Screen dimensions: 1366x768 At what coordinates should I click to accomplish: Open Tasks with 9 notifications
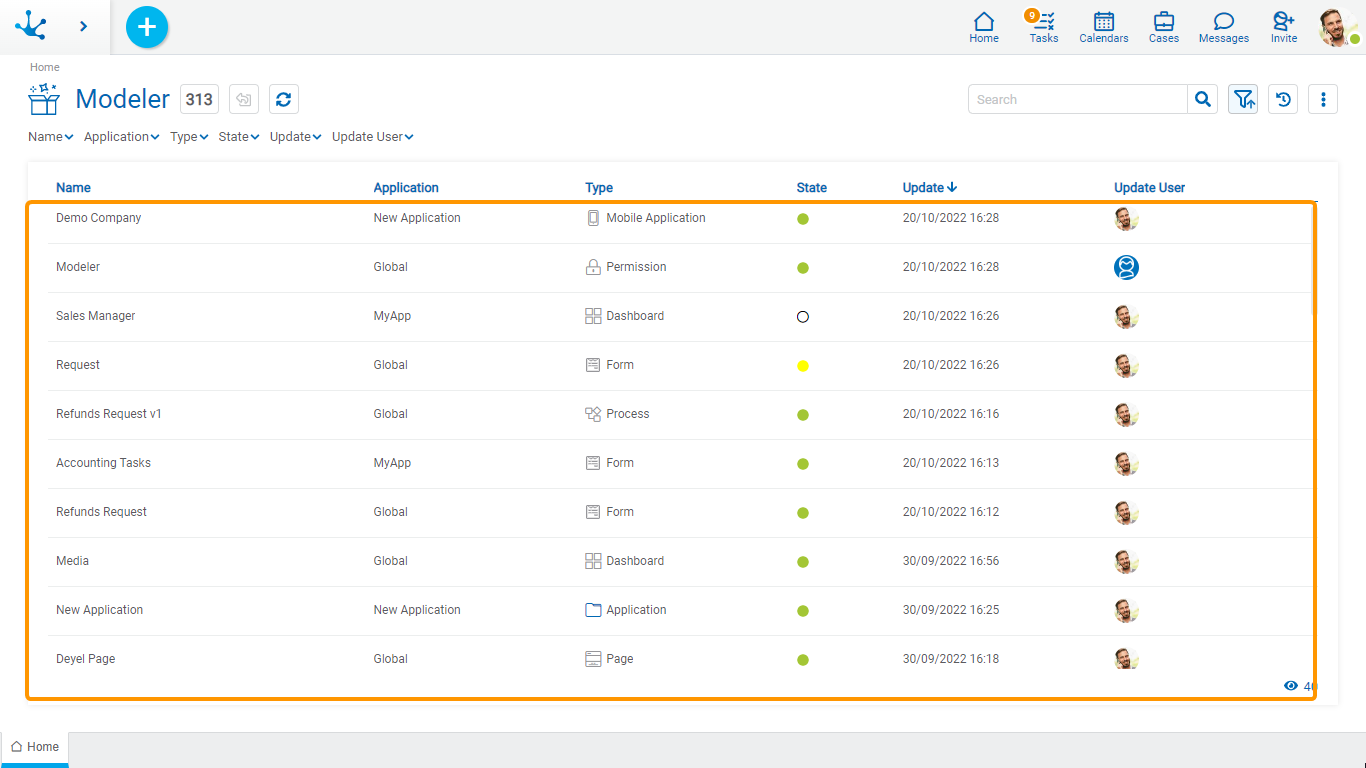pos(1043,27)
